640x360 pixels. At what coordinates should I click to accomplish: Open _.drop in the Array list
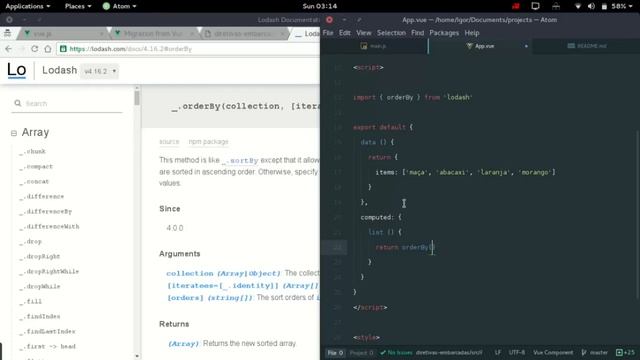click(30, 242)
